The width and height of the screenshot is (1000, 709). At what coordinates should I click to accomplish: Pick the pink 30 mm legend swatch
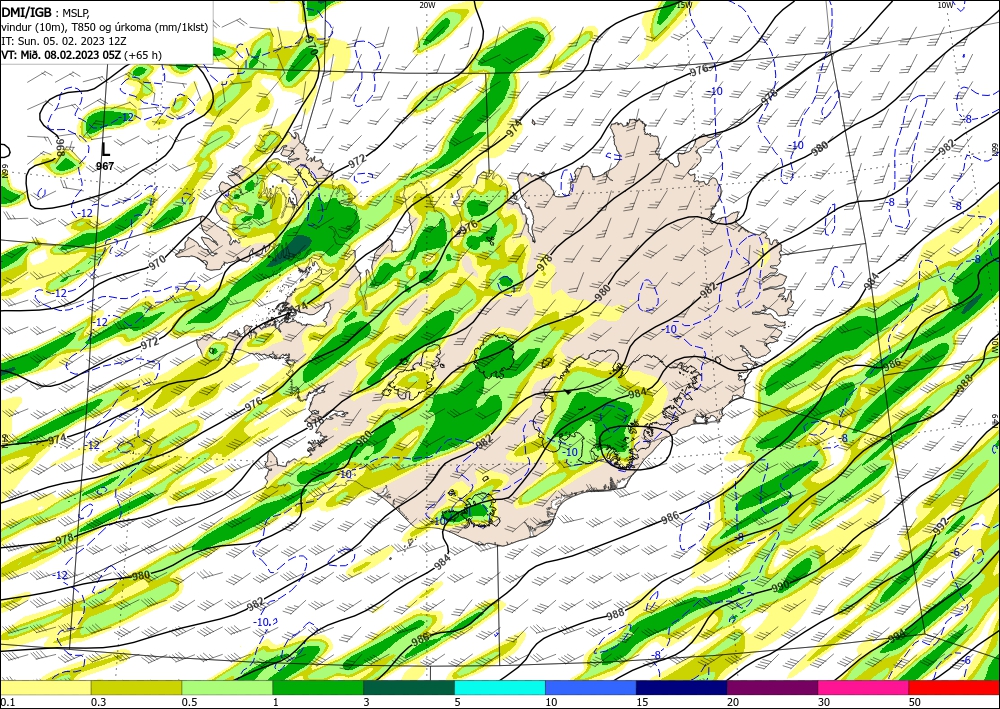(863, 688)
